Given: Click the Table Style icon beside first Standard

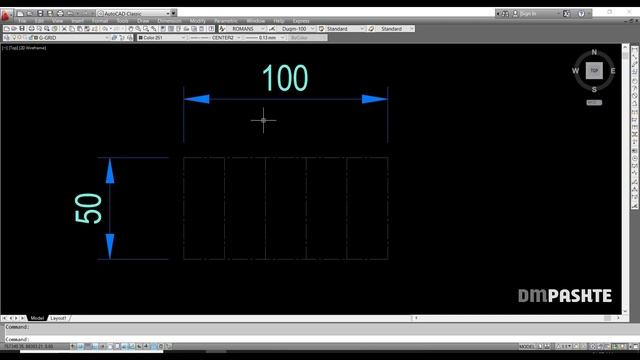Looking at the screenshot, I should pos(321,29).
